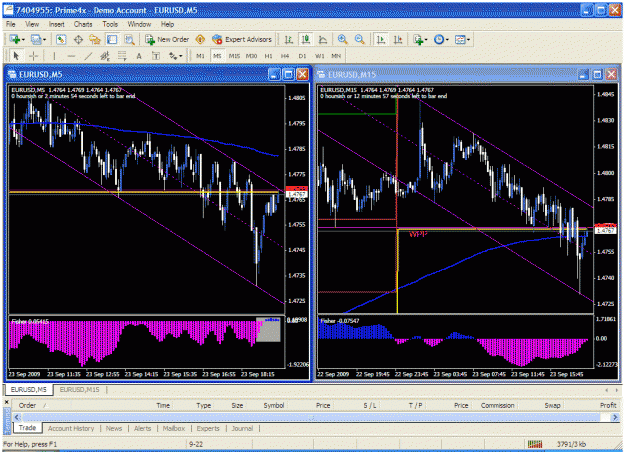Open the Templates icon
Viewport: 625px width, 452px height.
pos(460,39)
